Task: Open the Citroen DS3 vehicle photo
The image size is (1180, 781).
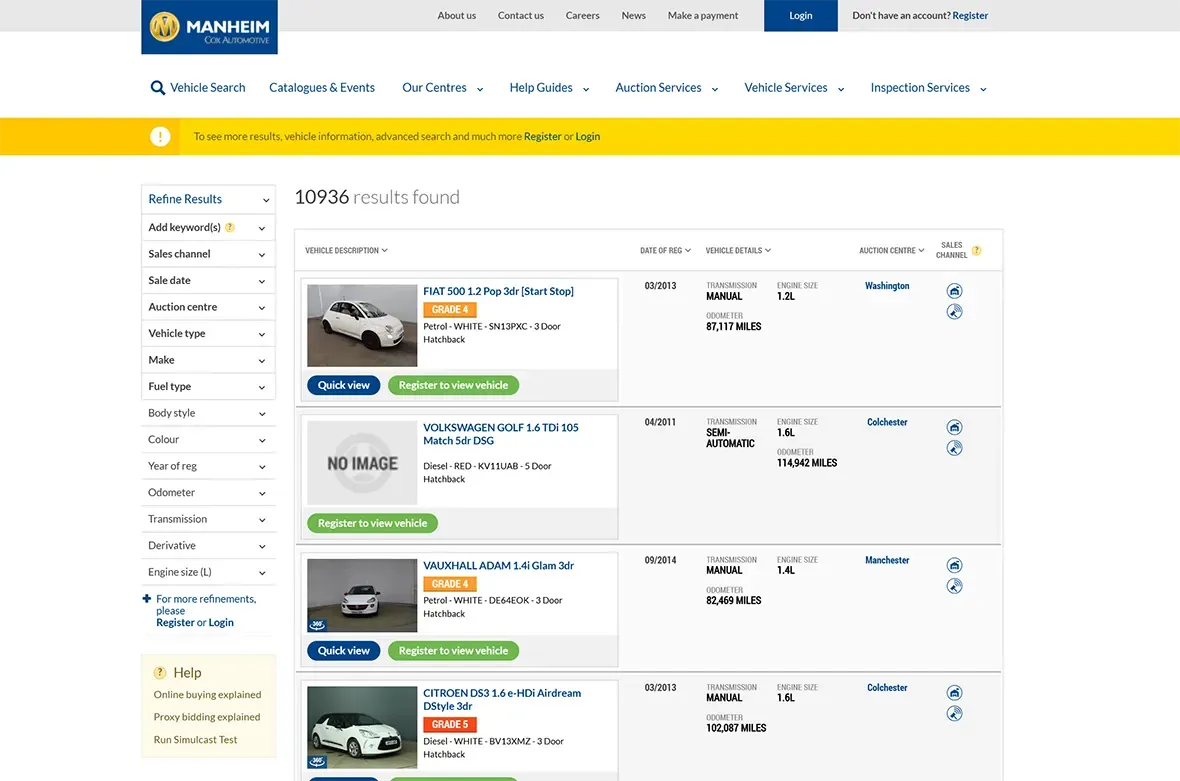Action: 362,728
